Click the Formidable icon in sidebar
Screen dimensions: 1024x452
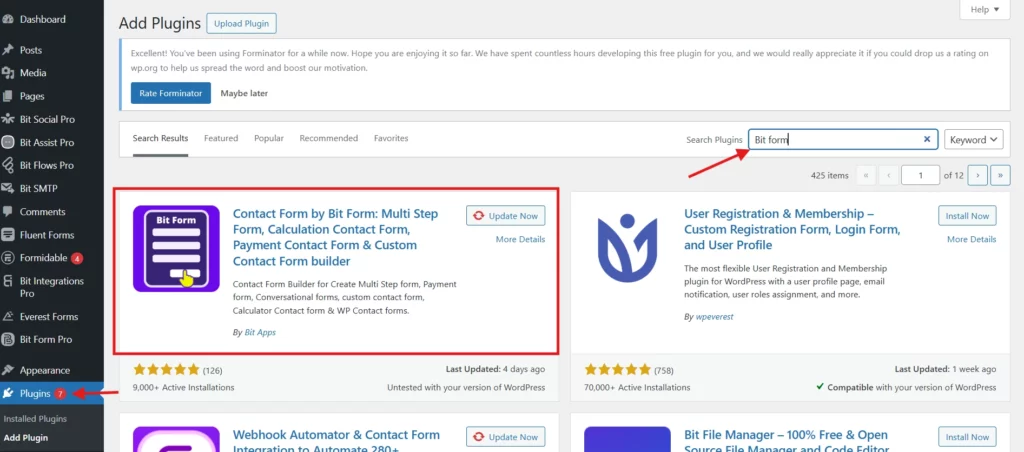(8, 258)
